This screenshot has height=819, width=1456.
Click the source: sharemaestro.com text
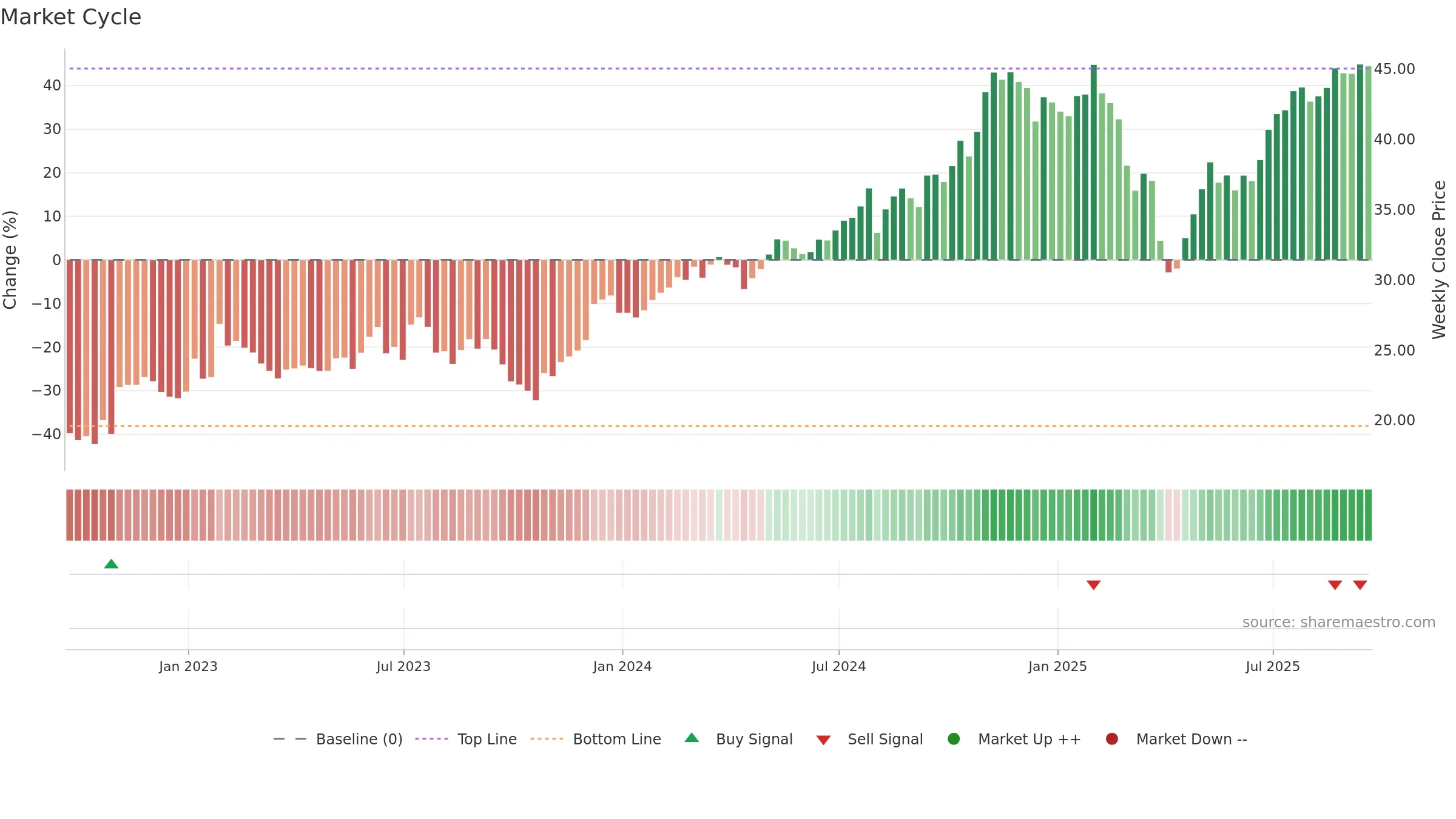pyautogui.click(x=1339, y=622)
